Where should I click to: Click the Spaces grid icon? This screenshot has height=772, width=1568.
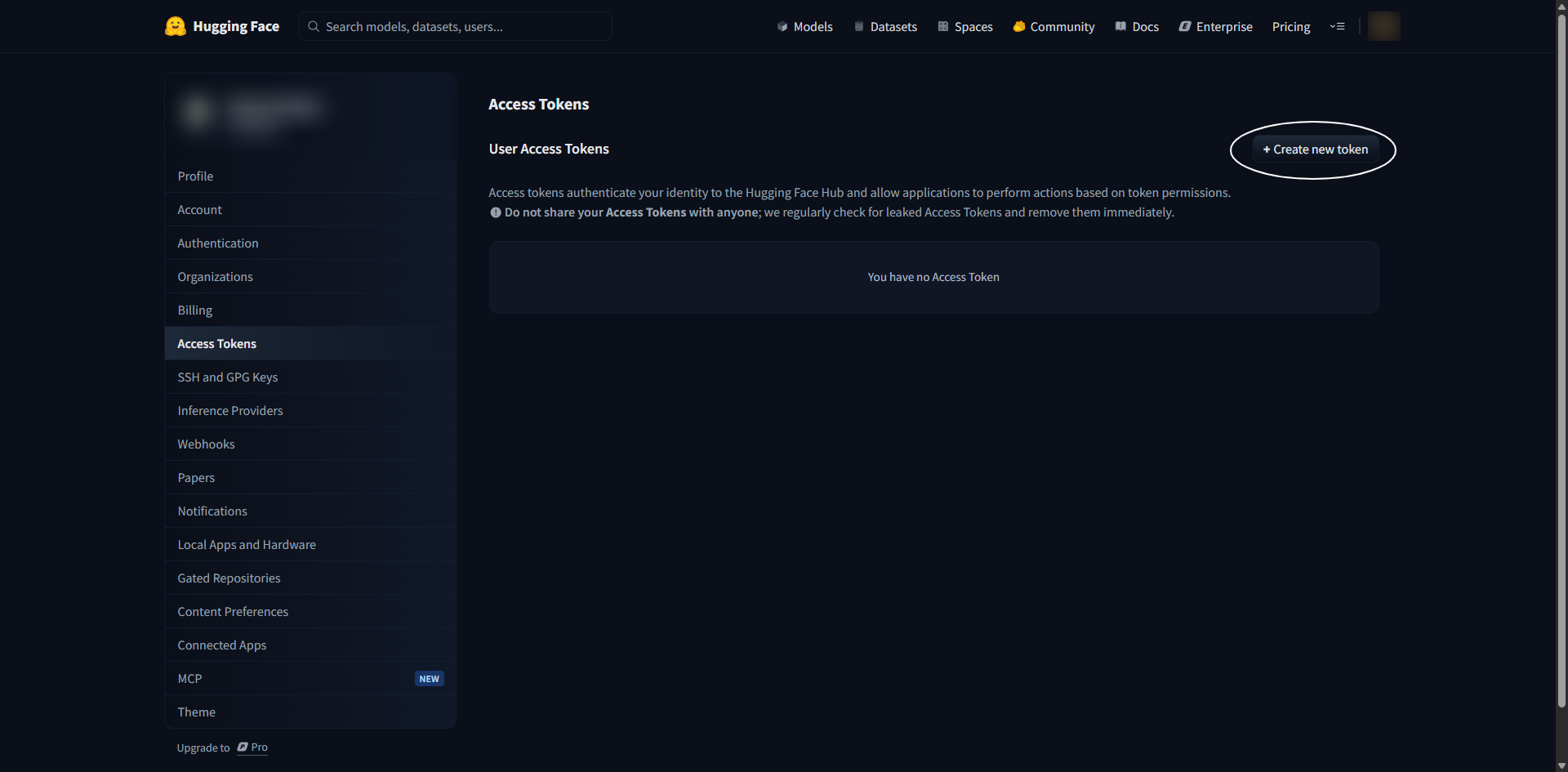click(x=943, y=26)
